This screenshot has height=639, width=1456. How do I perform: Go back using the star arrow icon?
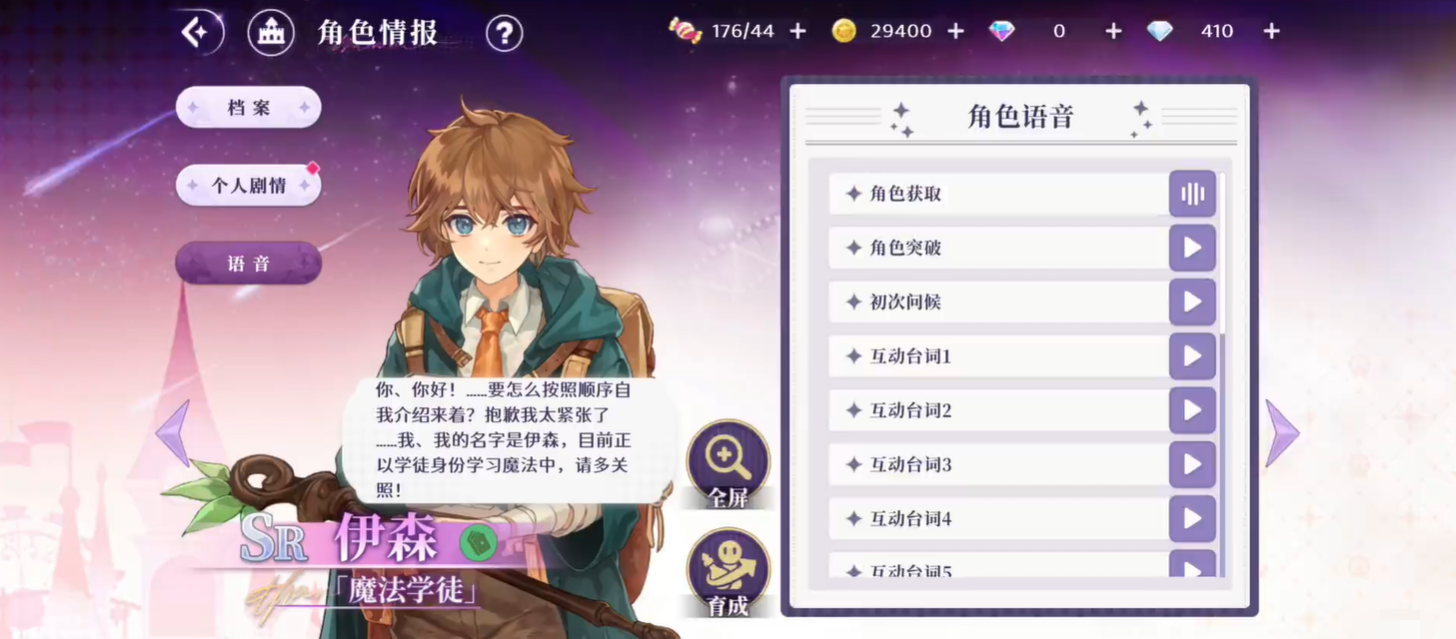pyautogui.click(x=196, y=33)
